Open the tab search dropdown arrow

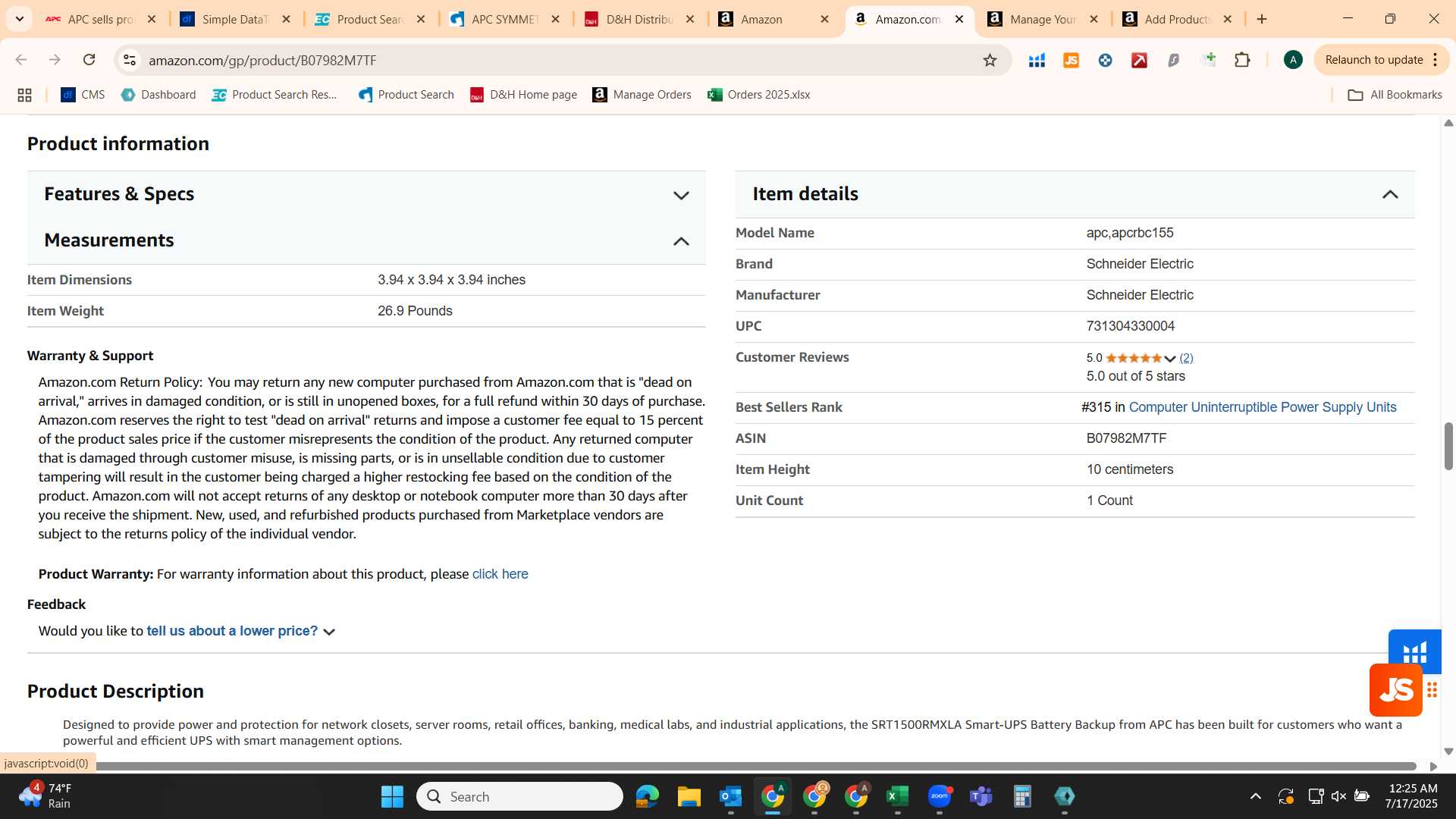click(19, 19)
